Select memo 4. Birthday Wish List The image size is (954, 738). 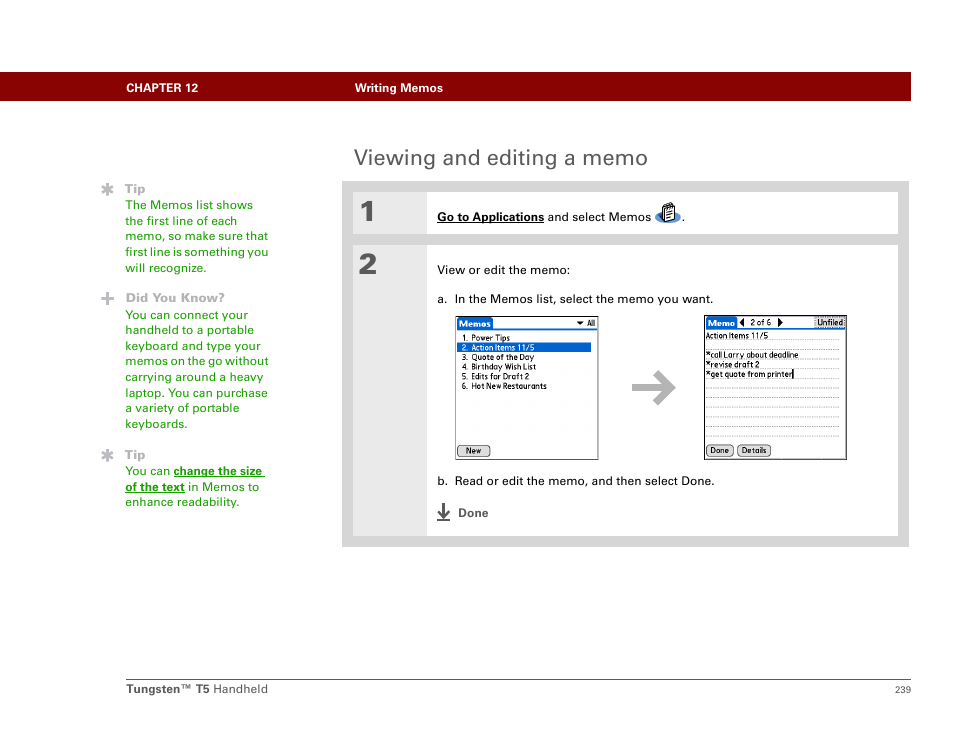pyautogui.click(x=498, y=367)
